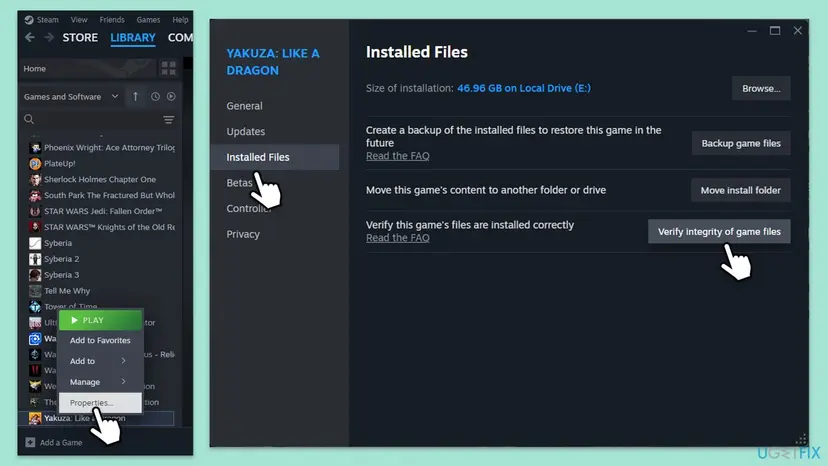Switch to the STORE tab
Image resolution: width=828 pixels, height=466 pixels.
click(x=80, y=38)
